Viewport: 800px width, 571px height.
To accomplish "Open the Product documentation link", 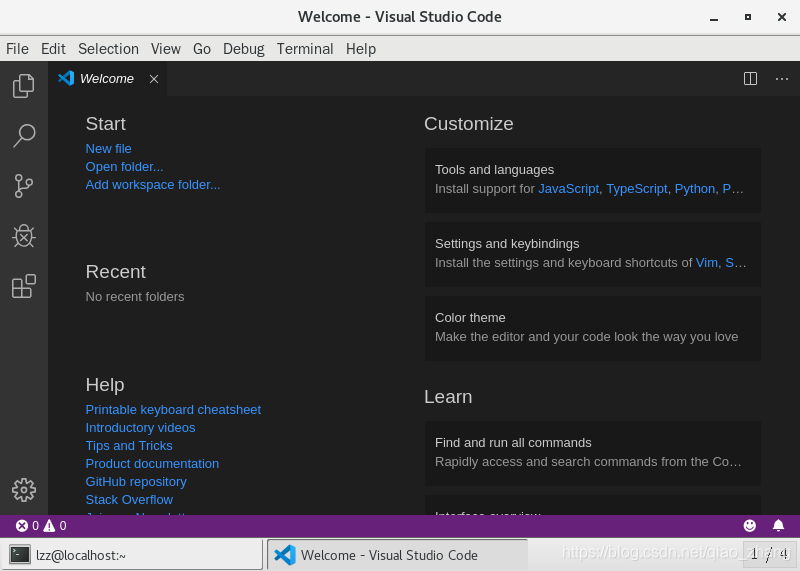I will click(152, 464).
